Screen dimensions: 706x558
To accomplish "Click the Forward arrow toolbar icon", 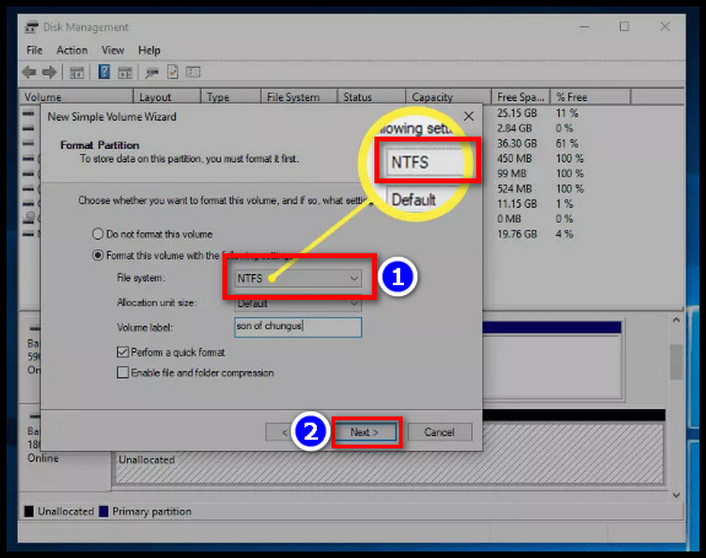I will click(49, 72).
